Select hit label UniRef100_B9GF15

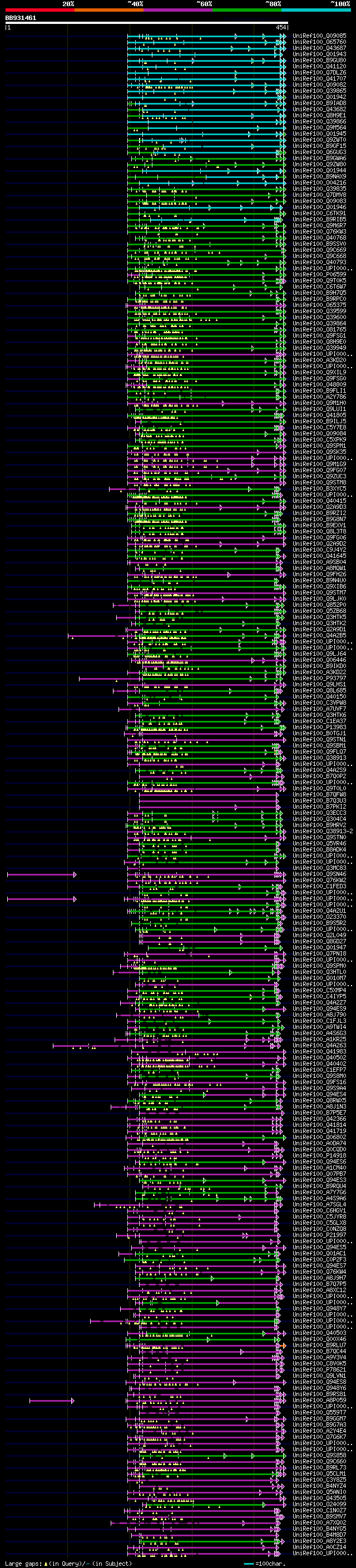[319, 146]
